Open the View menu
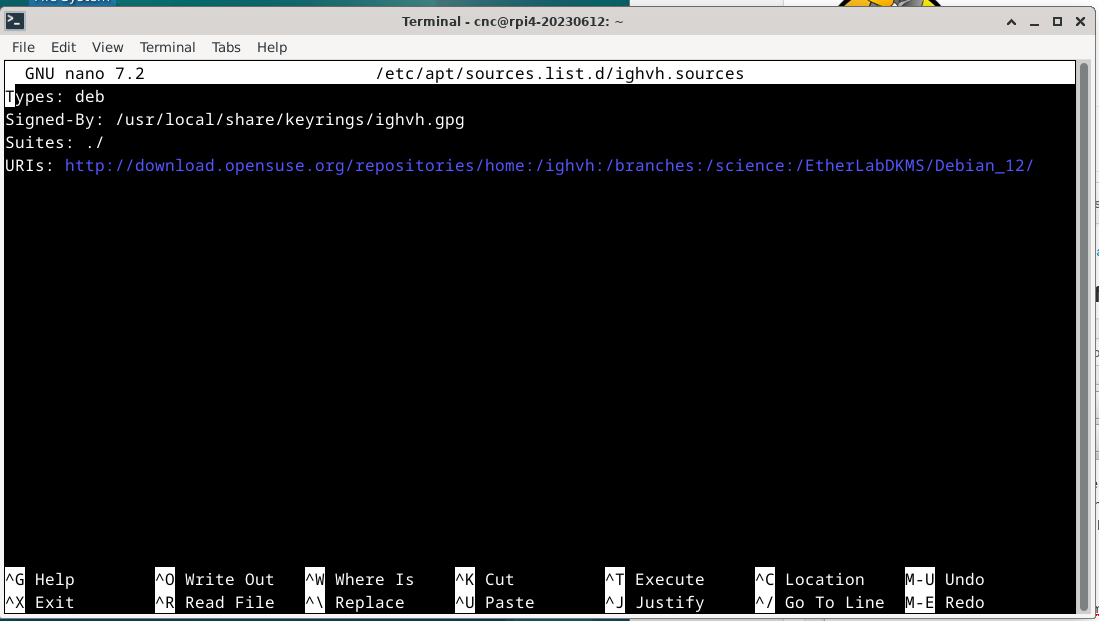 pos(107,47)
